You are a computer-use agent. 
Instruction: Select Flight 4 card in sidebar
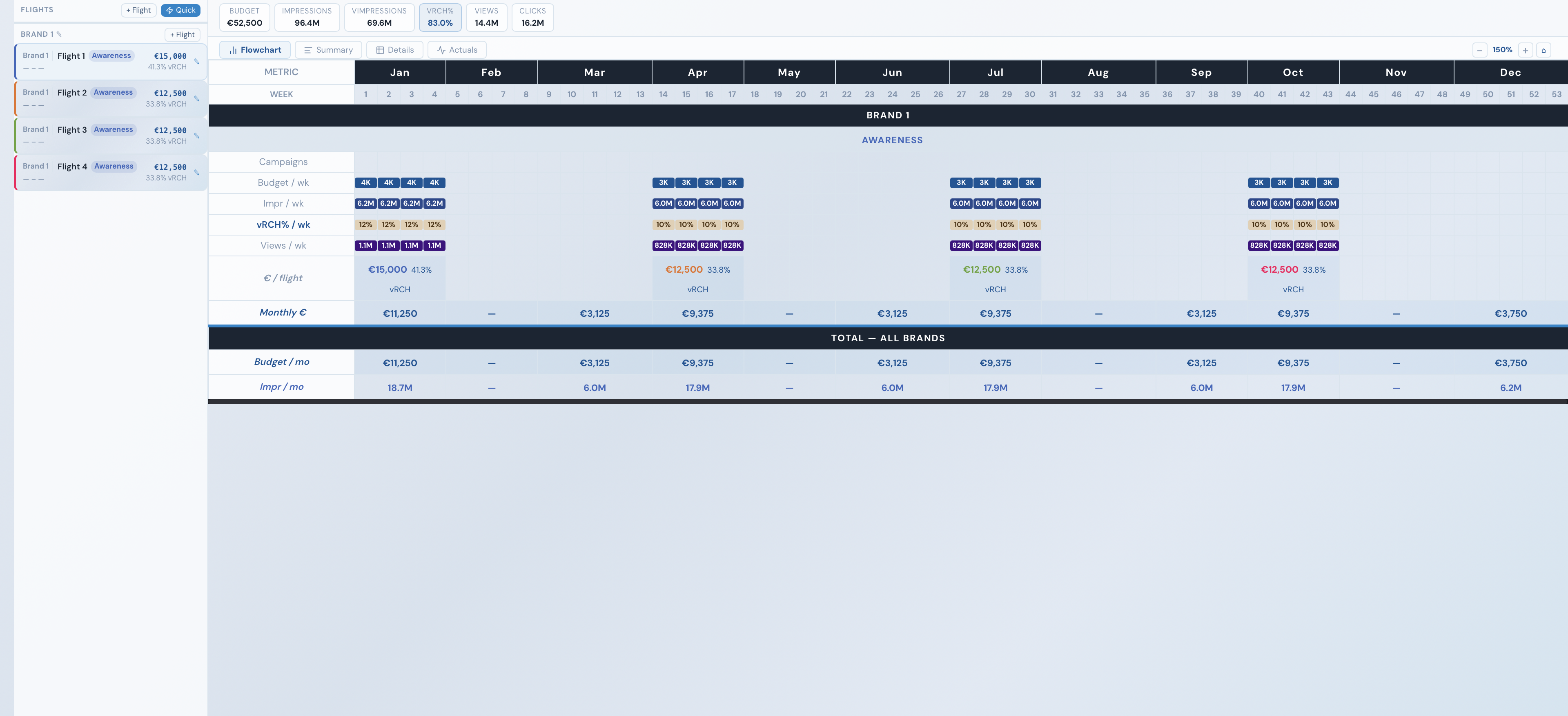pyautogui.click(x=111, y=173)
